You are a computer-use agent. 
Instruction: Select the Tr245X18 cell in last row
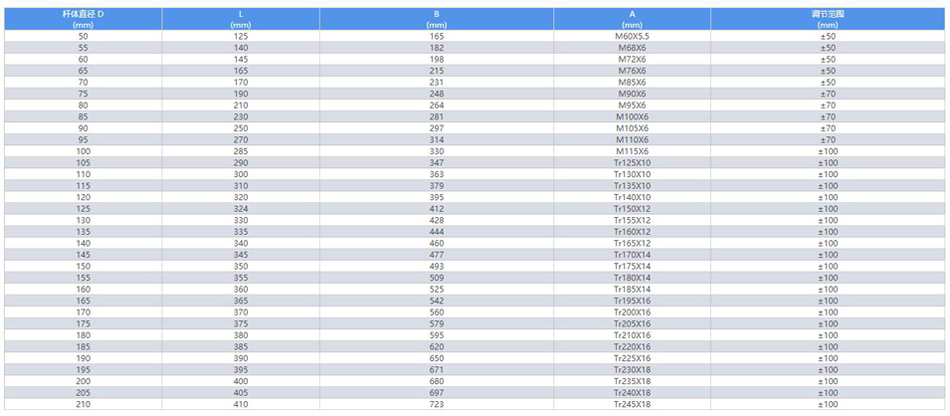click(632, 404)
